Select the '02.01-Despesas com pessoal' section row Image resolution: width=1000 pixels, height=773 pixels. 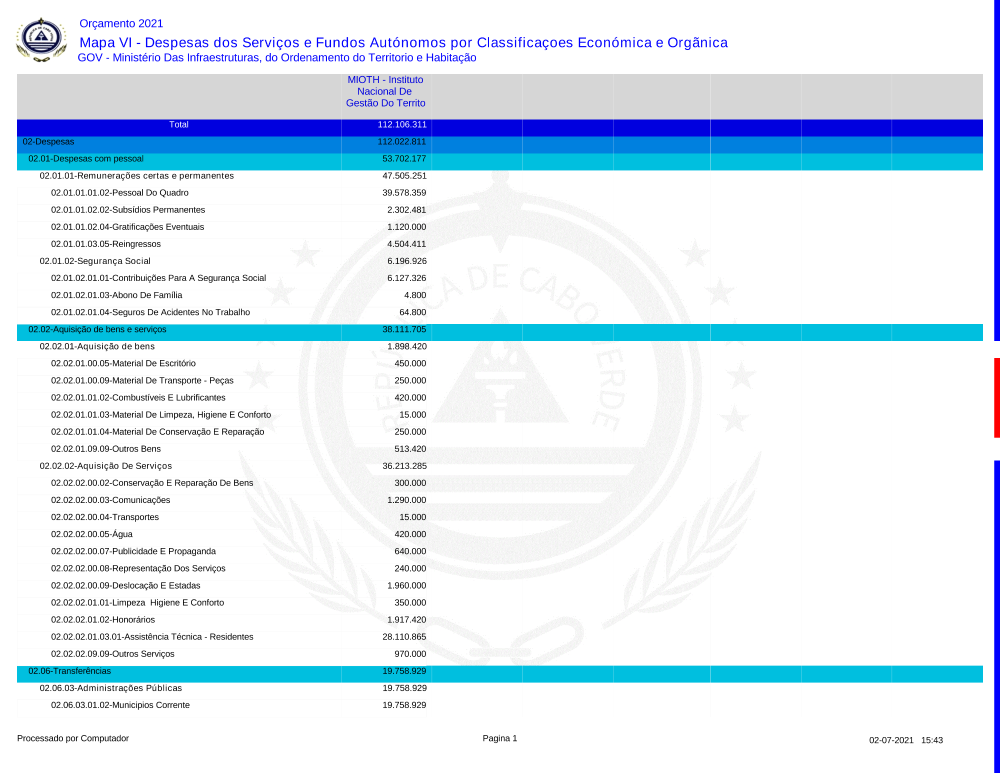click(86, 159)
